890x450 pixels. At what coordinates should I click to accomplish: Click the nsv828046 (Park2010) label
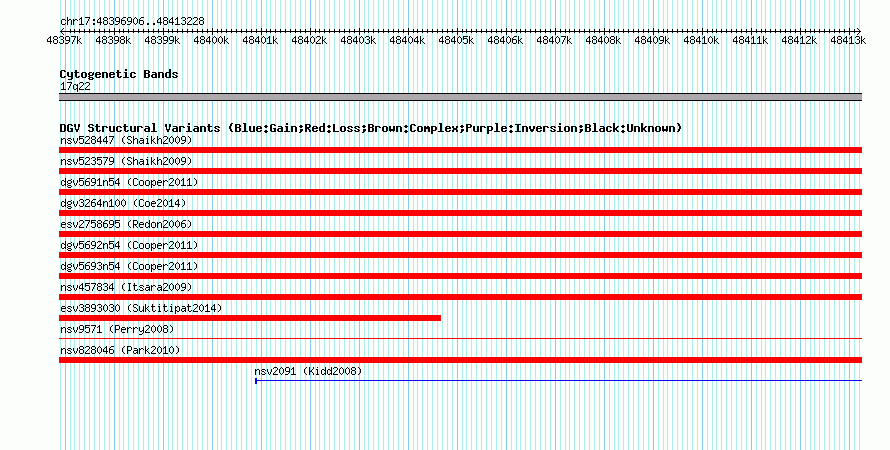pyautogui.click(x=120, y=350)
